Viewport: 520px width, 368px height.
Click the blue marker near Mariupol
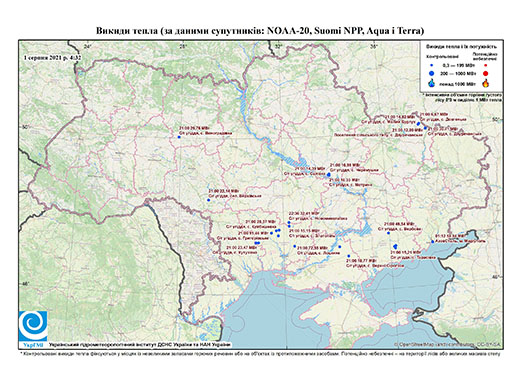coord(433,241)
